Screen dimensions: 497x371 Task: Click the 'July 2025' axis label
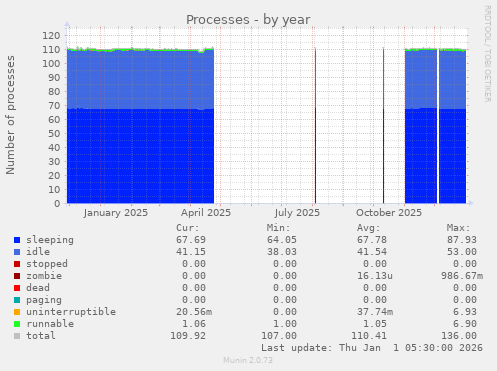click(297, 213)
